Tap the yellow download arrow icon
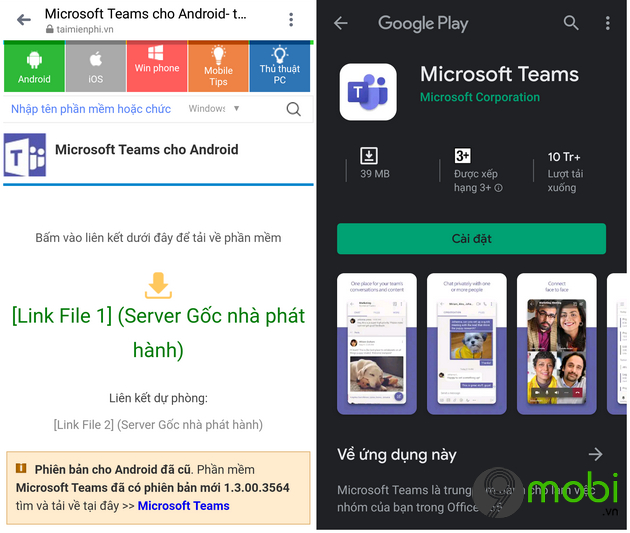630x533 pixels. tap(158, 286)
